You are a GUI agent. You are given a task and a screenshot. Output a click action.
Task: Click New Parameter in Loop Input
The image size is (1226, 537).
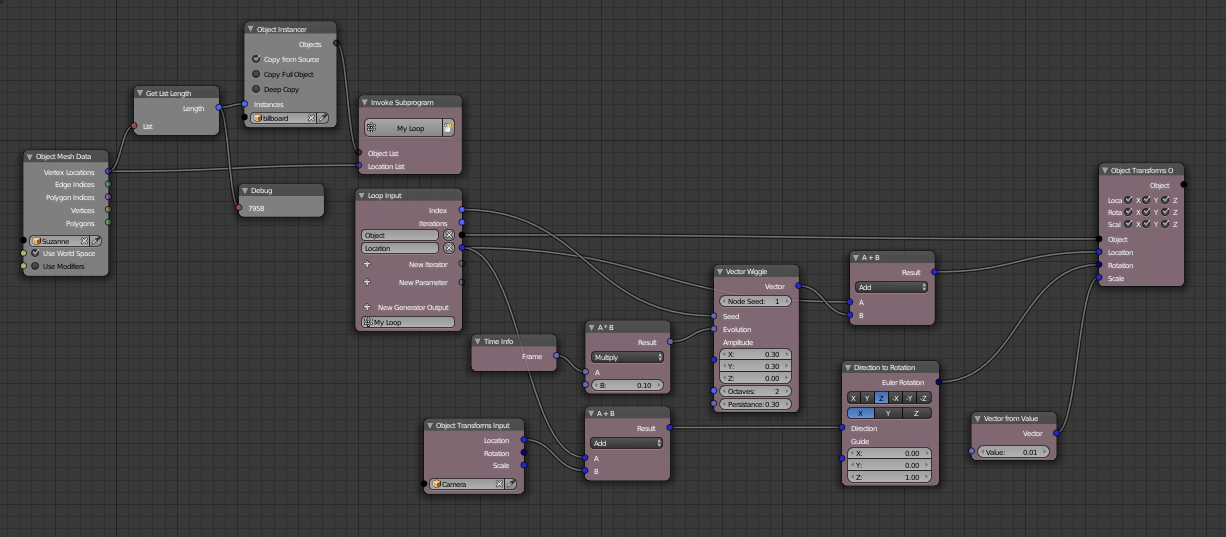pos(425,282)
